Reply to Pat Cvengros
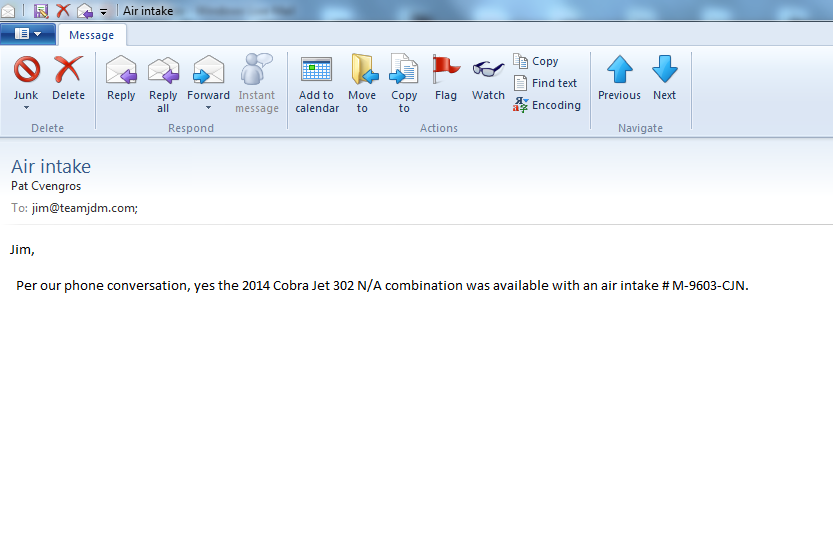Screen dimensions: 833x554 121,78
